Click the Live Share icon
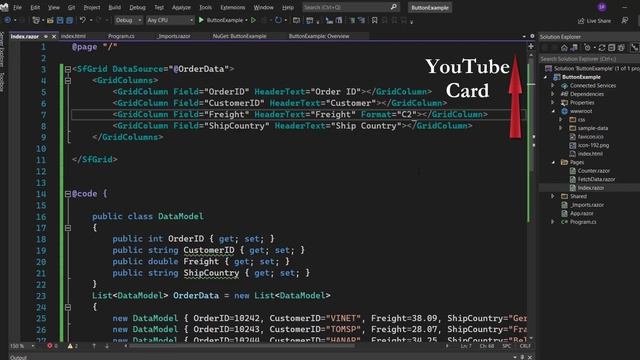Viewport: 640px width, 360px height. pos(581,20)
